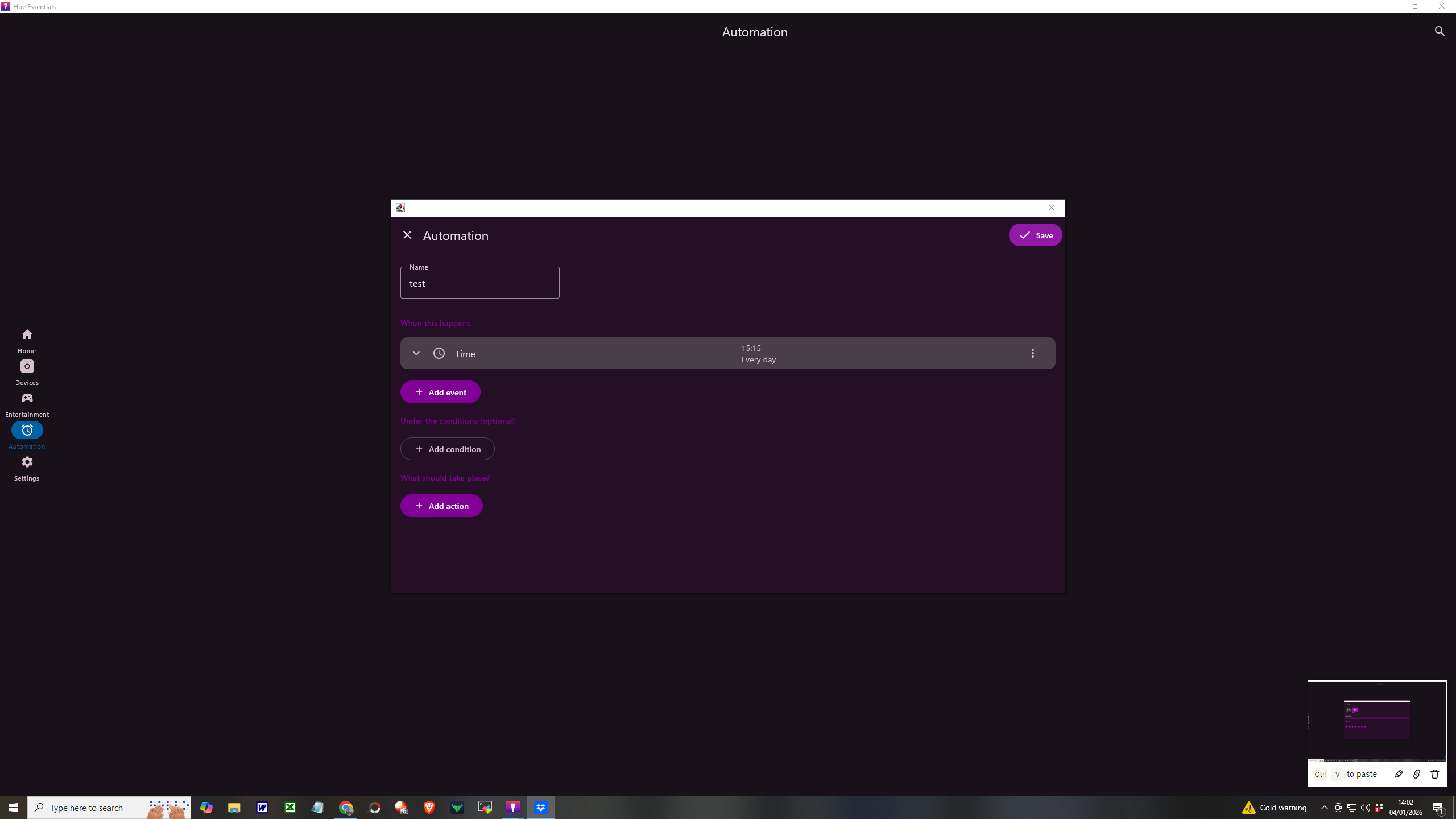Go to Entertainment section

(x=27, y=404)
